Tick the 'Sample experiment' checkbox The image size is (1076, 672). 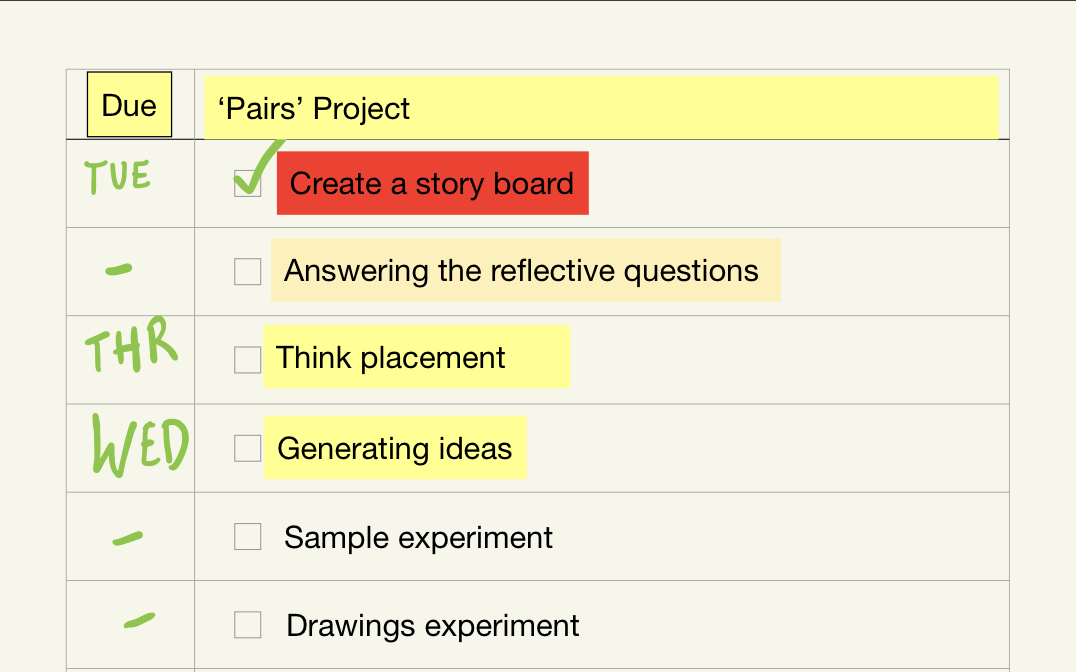[x=247, y=537]
